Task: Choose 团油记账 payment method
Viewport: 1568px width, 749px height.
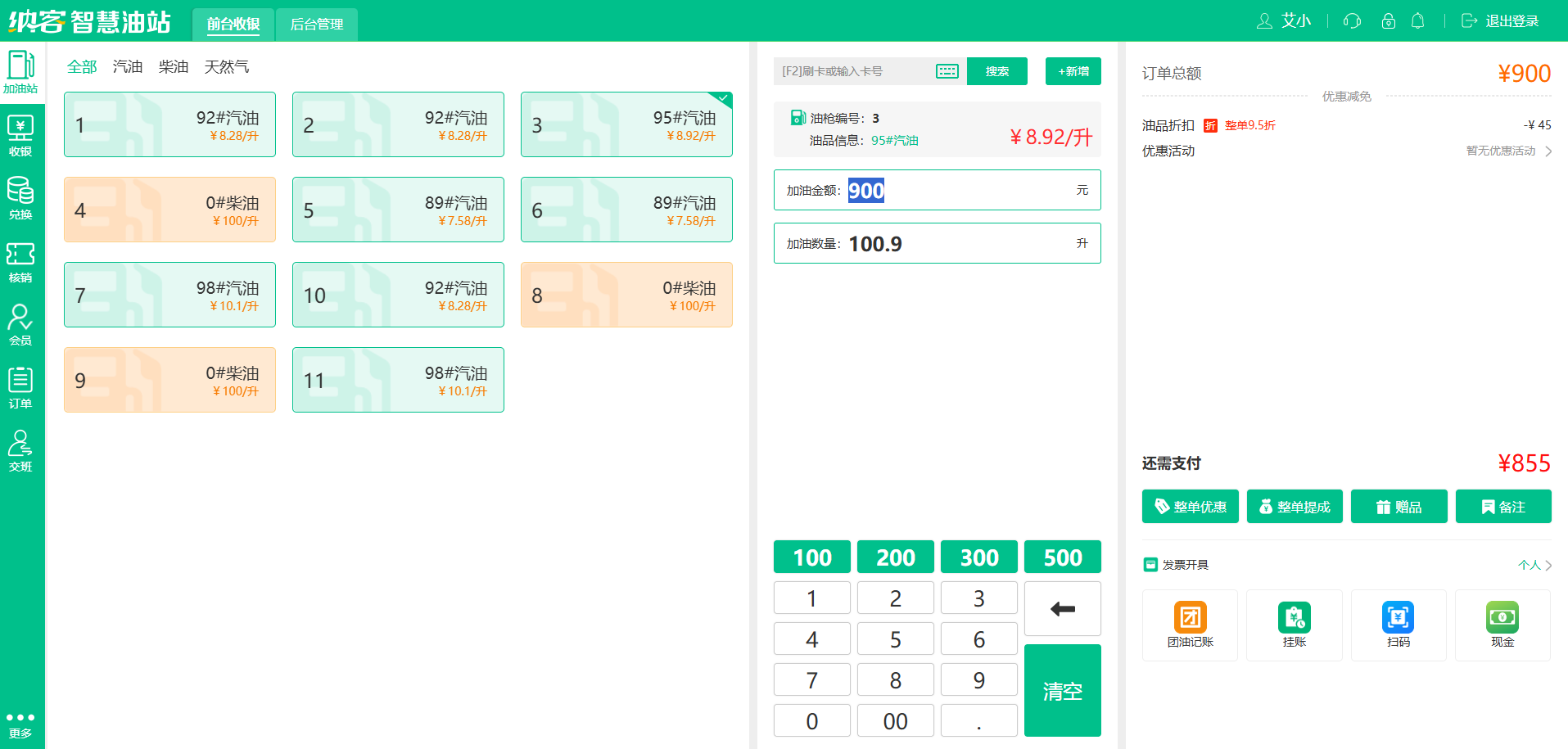Action: tap(1191, 625)
